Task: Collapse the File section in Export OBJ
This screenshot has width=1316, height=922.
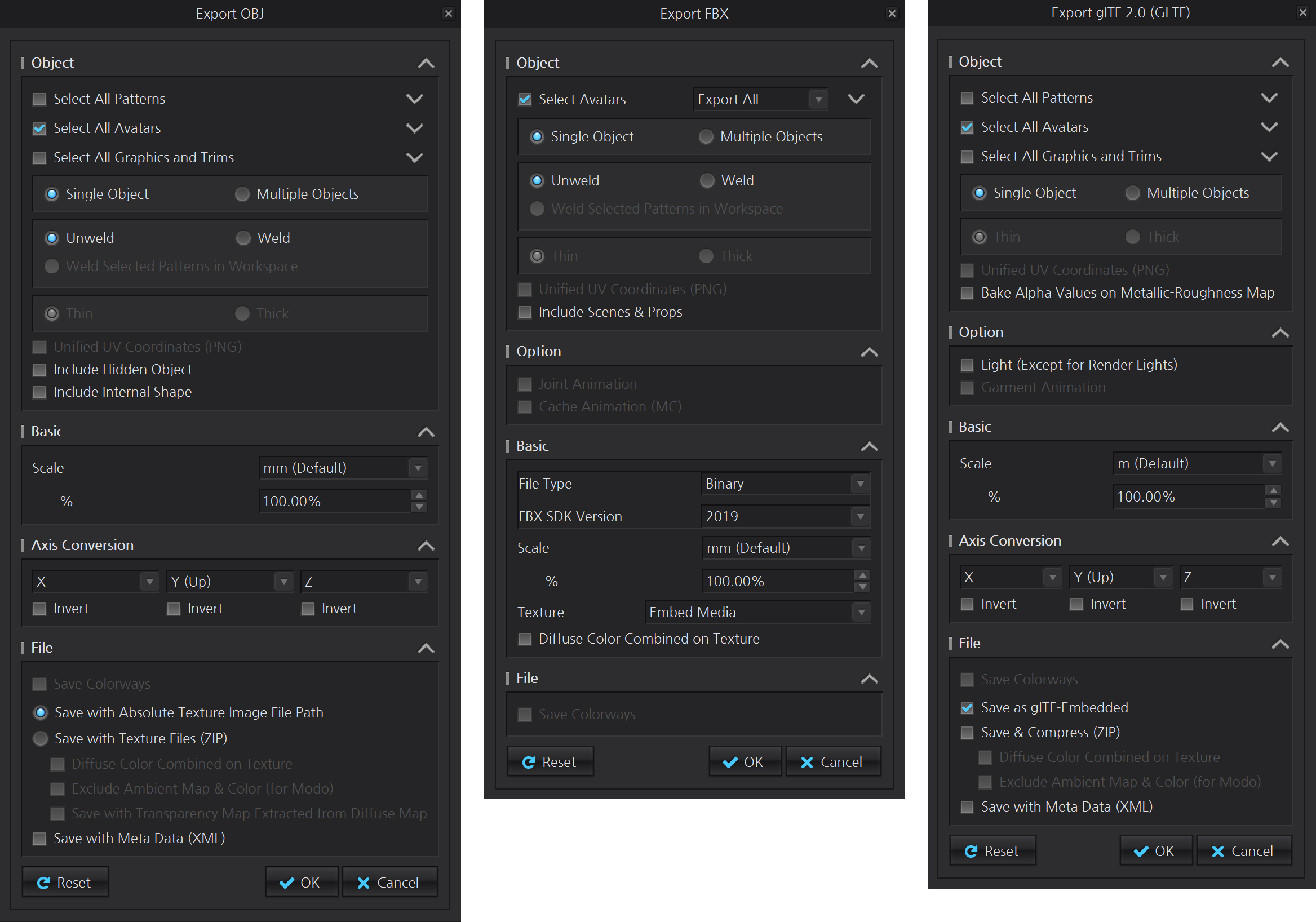Action: pos(426,648)
